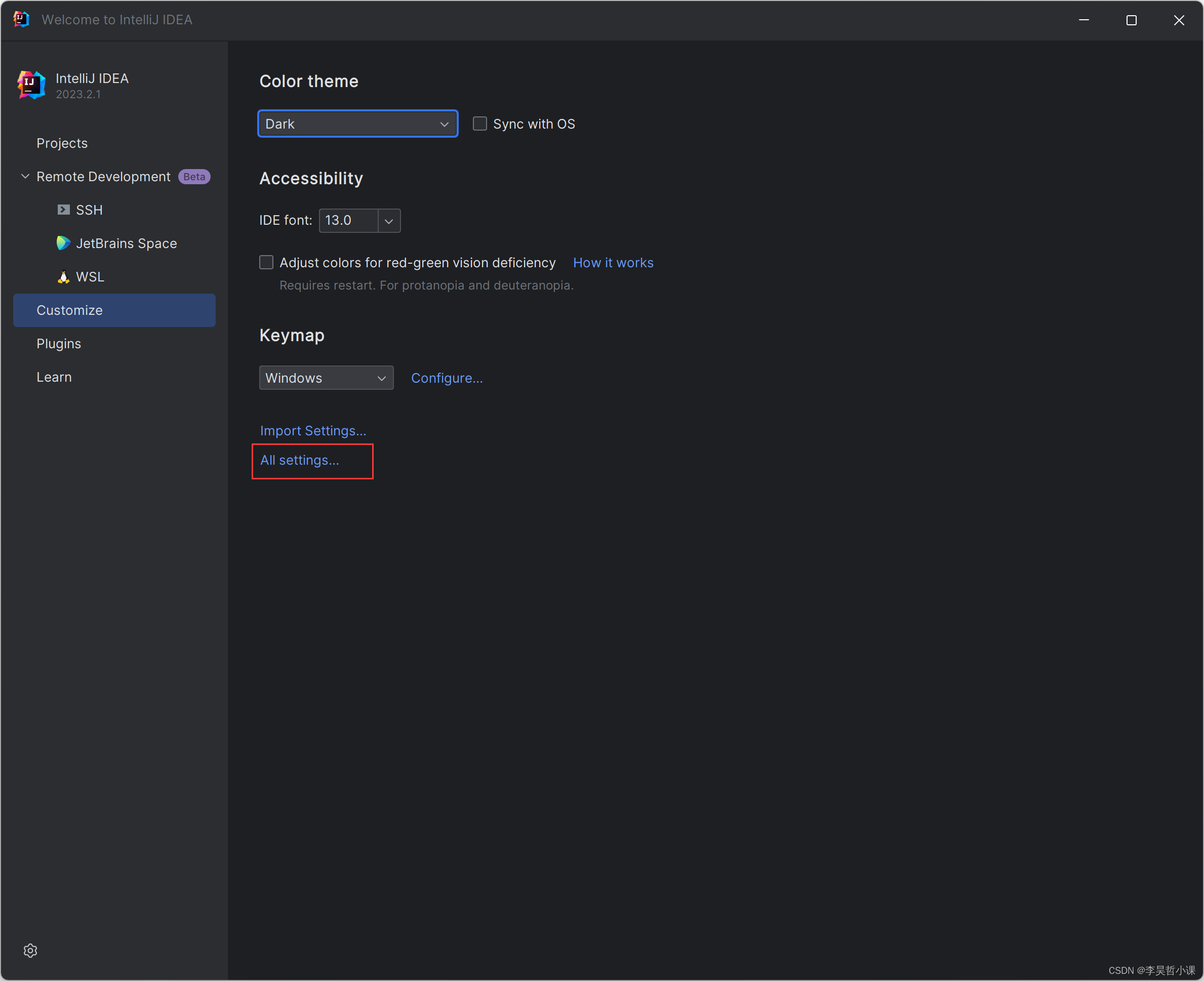Toggle red-green vision deficiency checkbox
1204x981 pixels.
[x=266, y=262]
